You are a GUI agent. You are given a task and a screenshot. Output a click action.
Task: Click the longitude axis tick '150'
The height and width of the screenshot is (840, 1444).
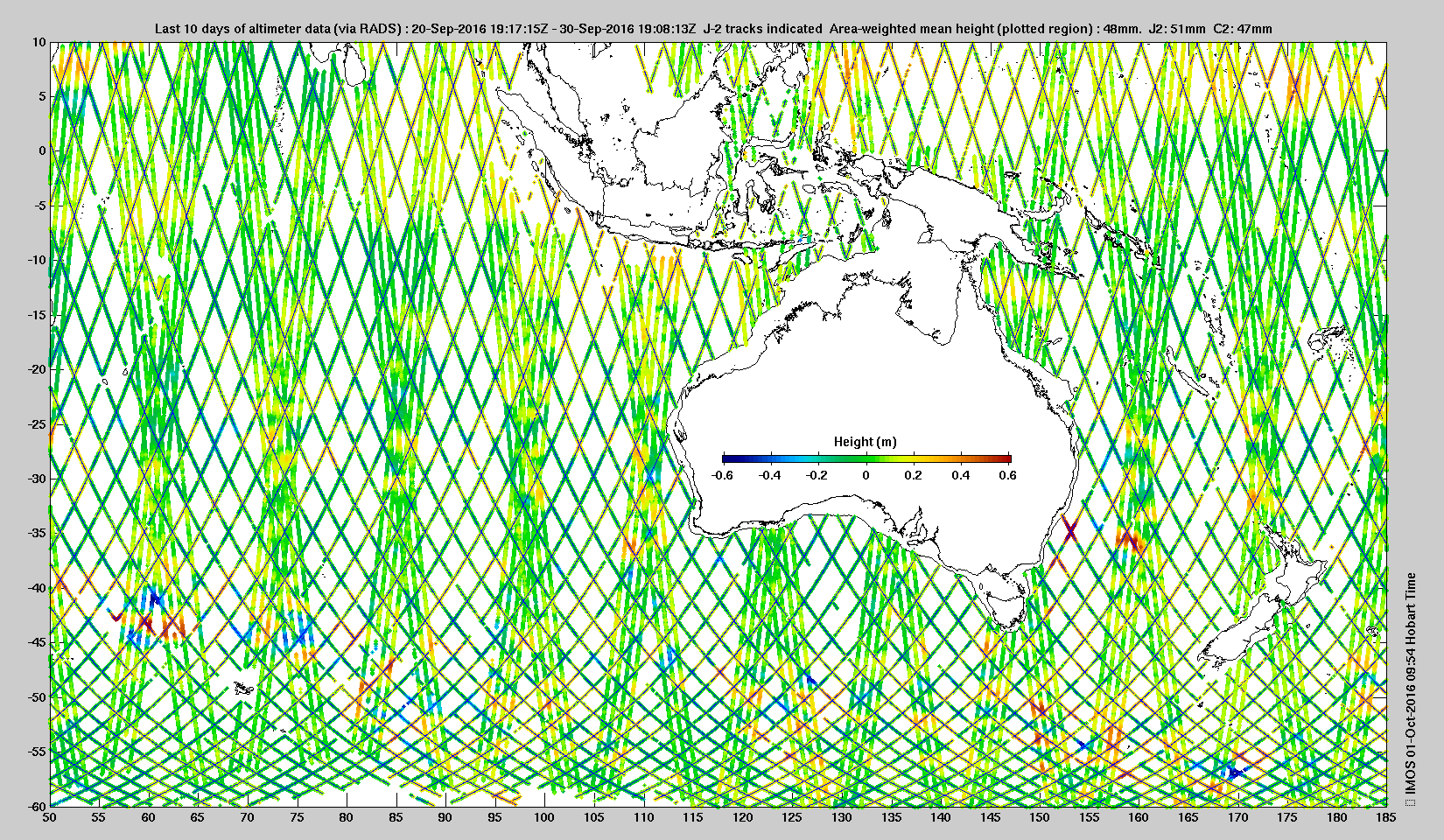point(1040,817)
